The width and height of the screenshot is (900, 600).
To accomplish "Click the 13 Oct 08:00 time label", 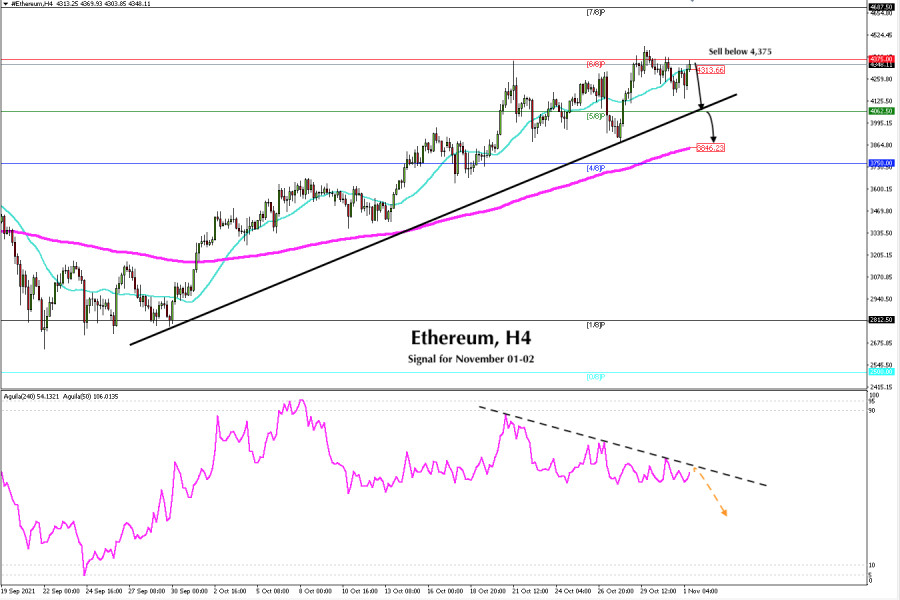I will (x=402, y=591).
